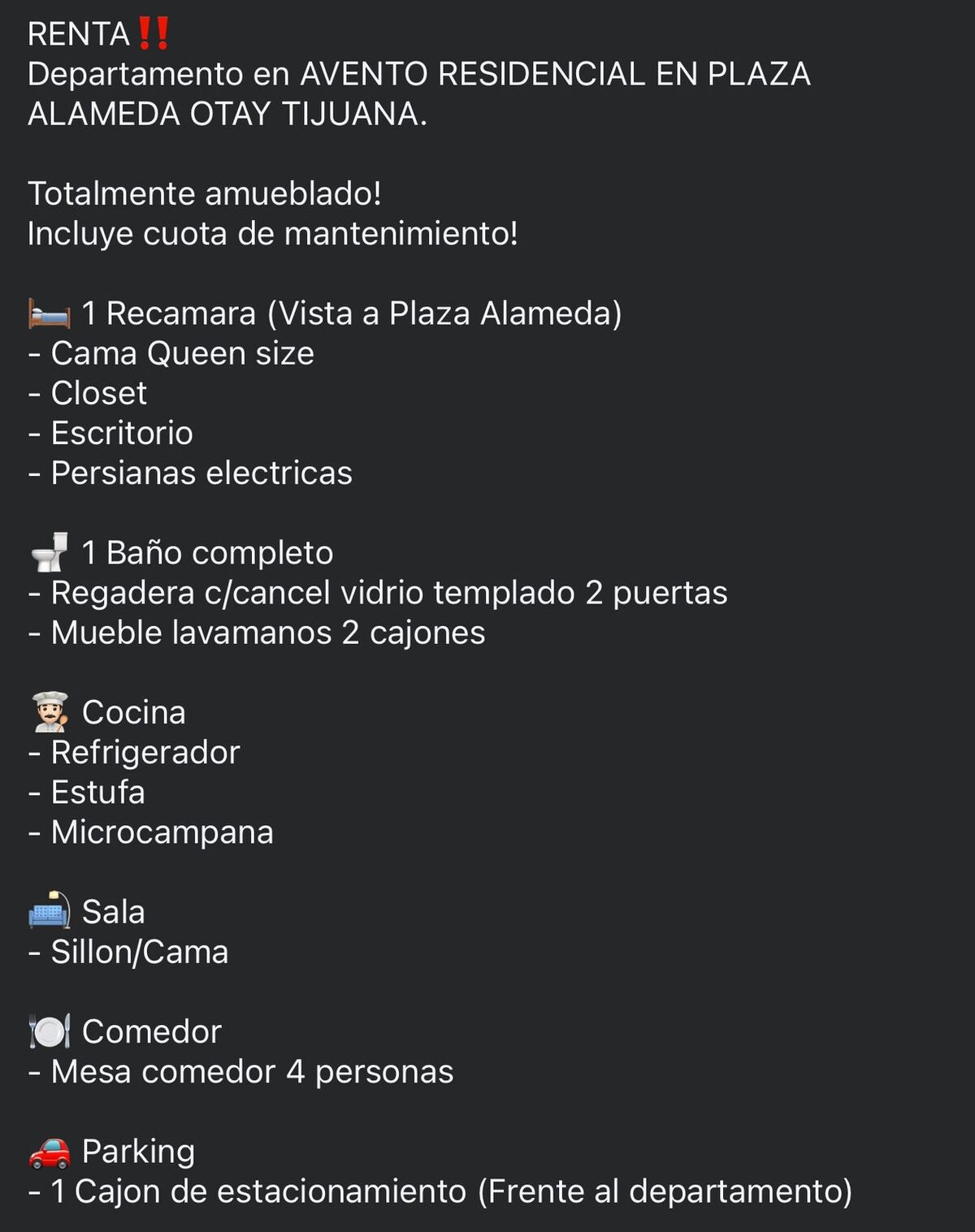The height and width of the screenshot is (1232, 975).
Task: Click the Incluye cuota de mantenimiento line
Action: 273,234
